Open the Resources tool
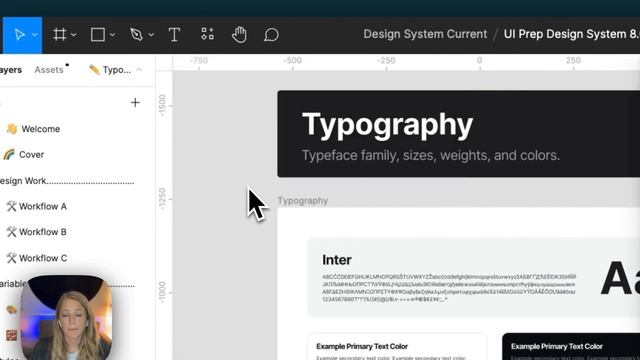 pyautogui.click(x=207, y=34)
